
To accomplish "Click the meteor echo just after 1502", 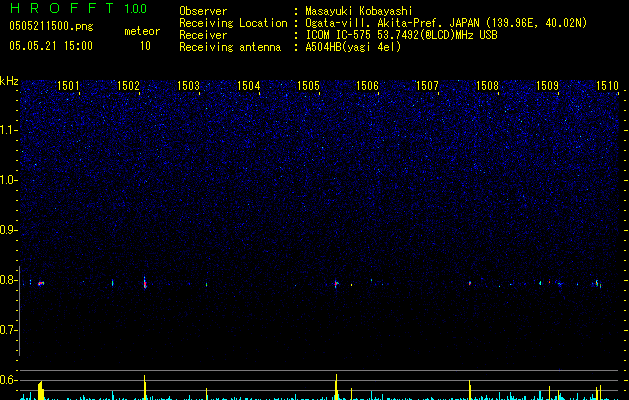I will 145,283.
